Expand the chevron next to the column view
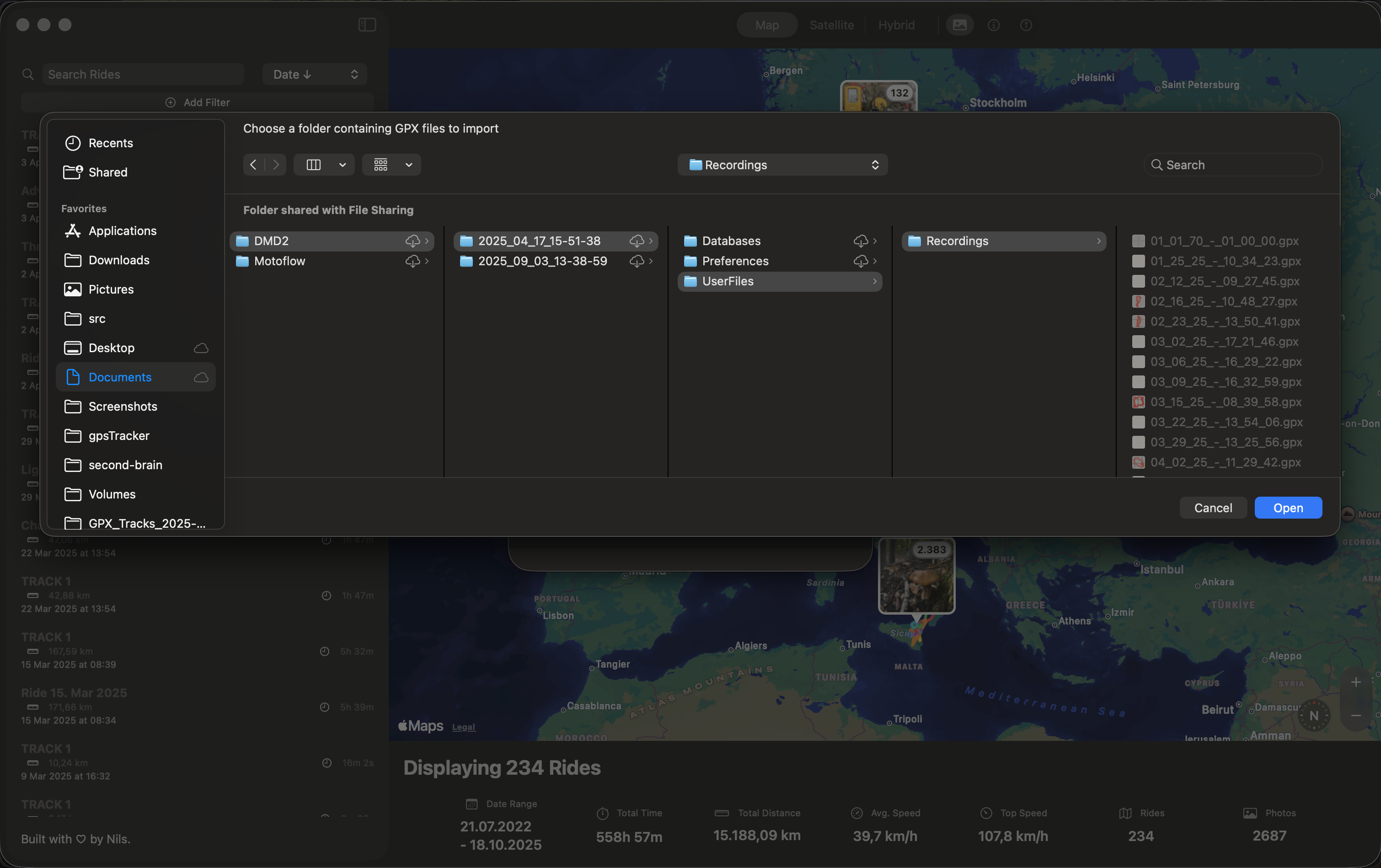 [x=343, y=165]
